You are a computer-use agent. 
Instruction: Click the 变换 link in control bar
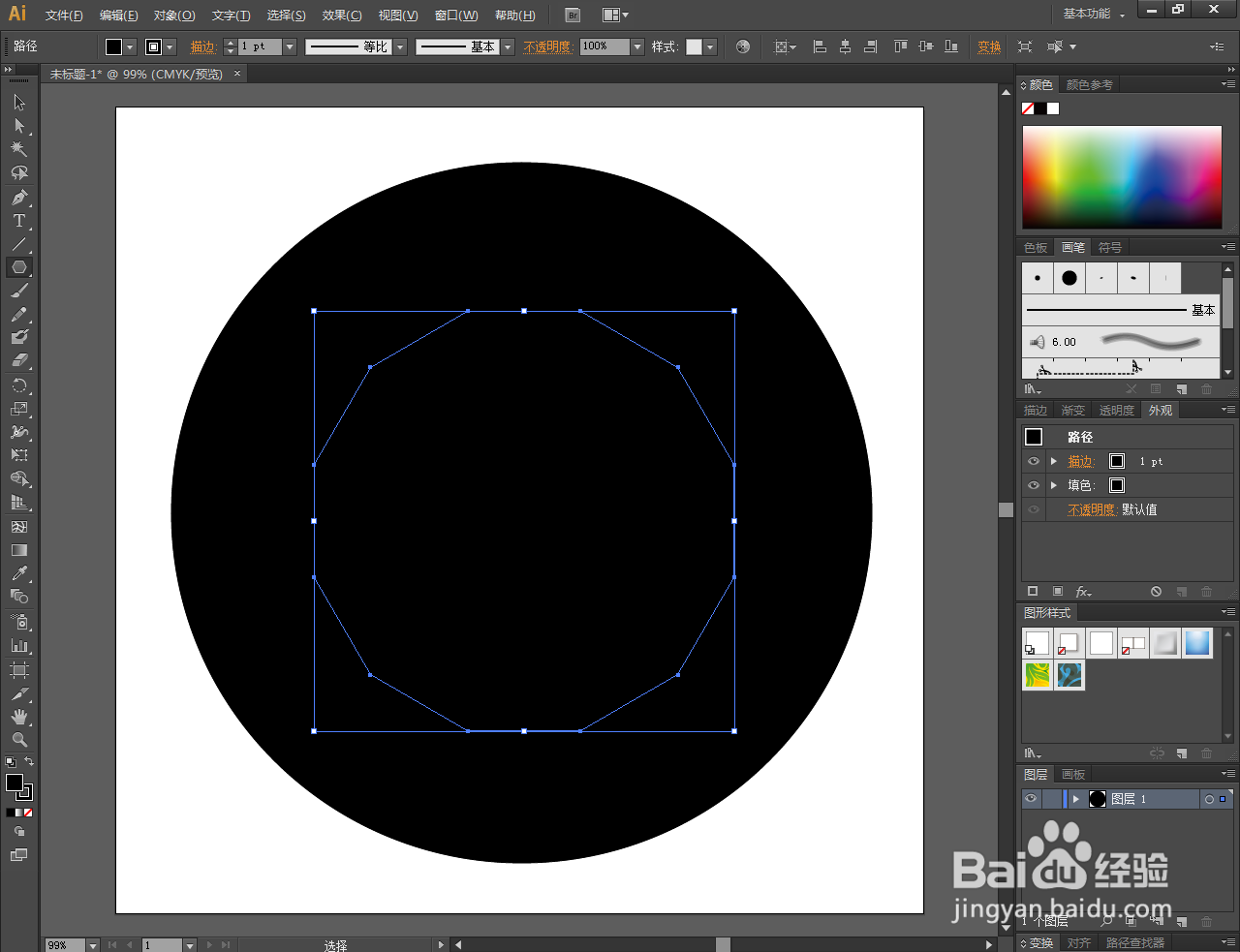[x=989, y=46]
